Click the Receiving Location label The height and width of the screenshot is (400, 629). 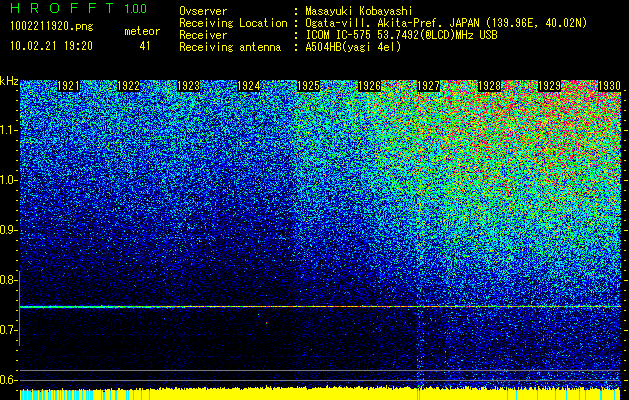233,23
